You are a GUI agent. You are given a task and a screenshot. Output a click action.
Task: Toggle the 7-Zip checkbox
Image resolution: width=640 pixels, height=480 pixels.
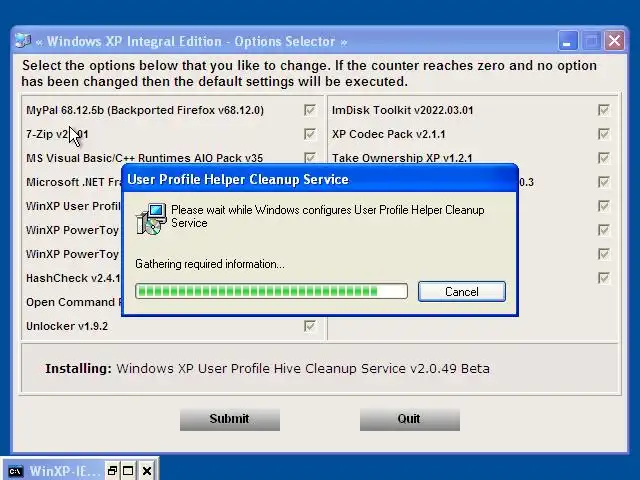pos(310,134)
